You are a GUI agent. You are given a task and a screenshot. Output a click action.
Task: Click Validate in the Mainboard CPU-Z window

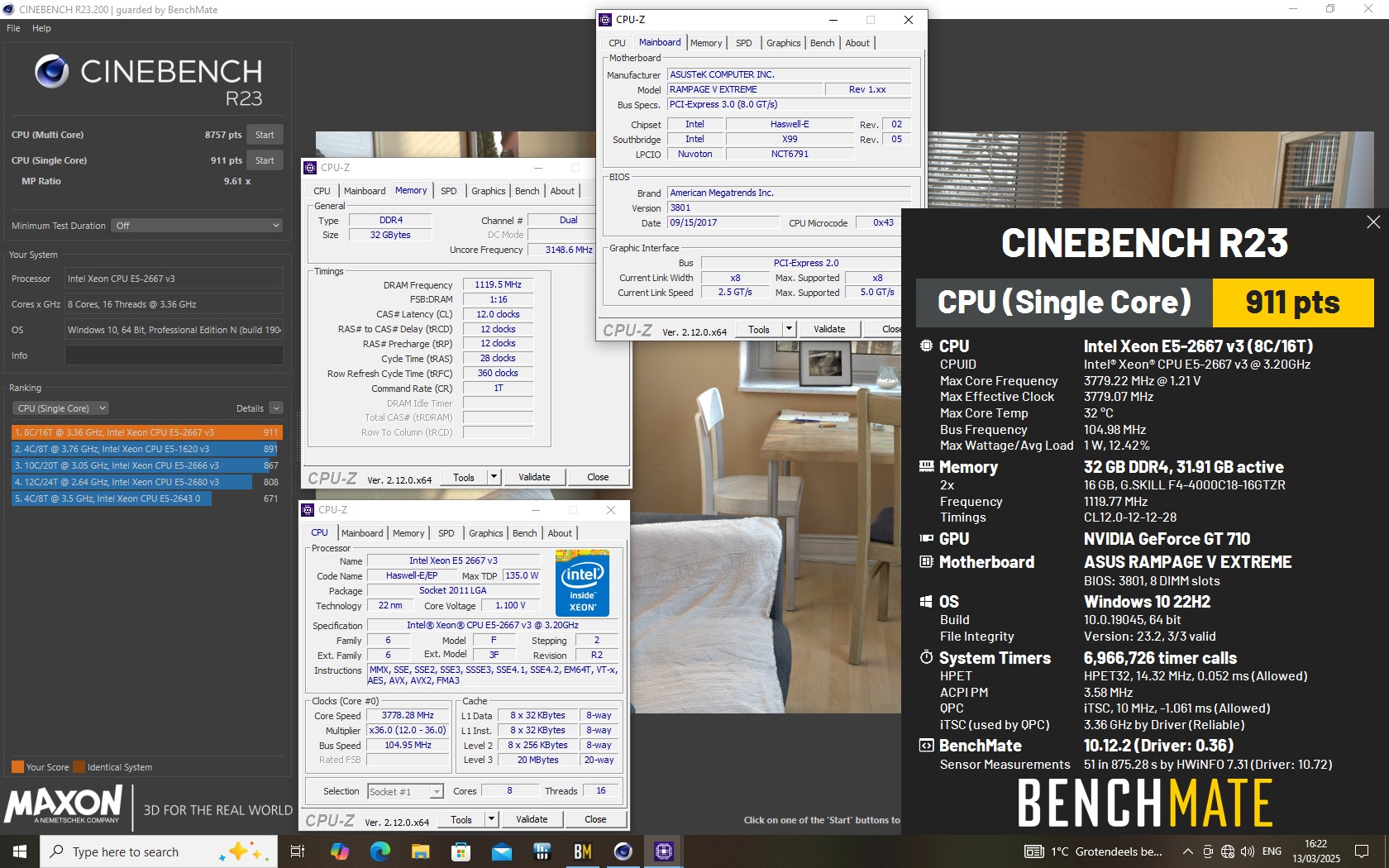pos(829,329)
